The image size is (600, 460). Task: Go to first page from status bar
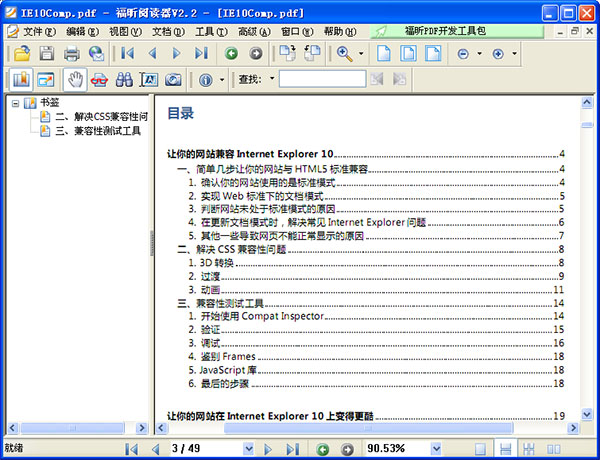tap(132, 449)
